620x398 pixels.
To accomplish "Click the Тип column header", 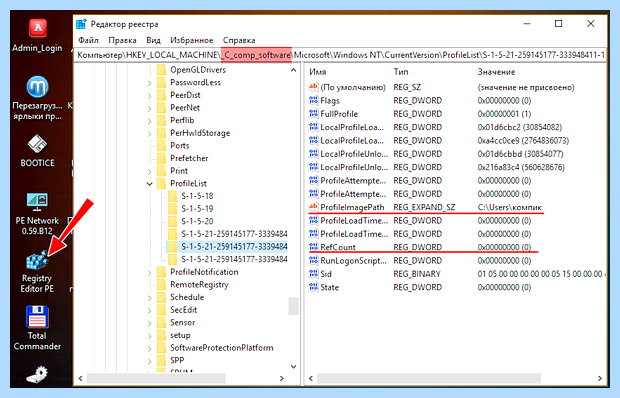I will click(x=401, y=72).
